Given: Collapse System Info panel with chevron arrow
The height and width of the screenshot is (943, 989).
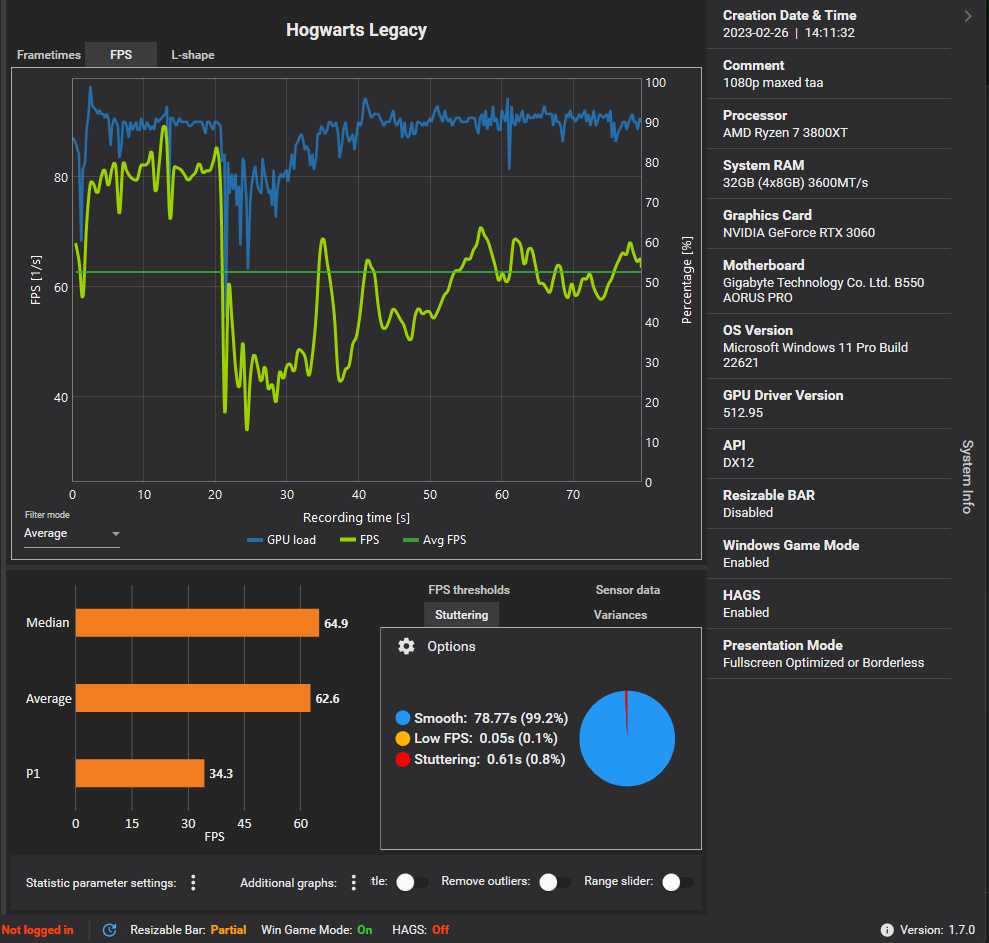Looking at the screenshot, I should (x=968, y=16).
